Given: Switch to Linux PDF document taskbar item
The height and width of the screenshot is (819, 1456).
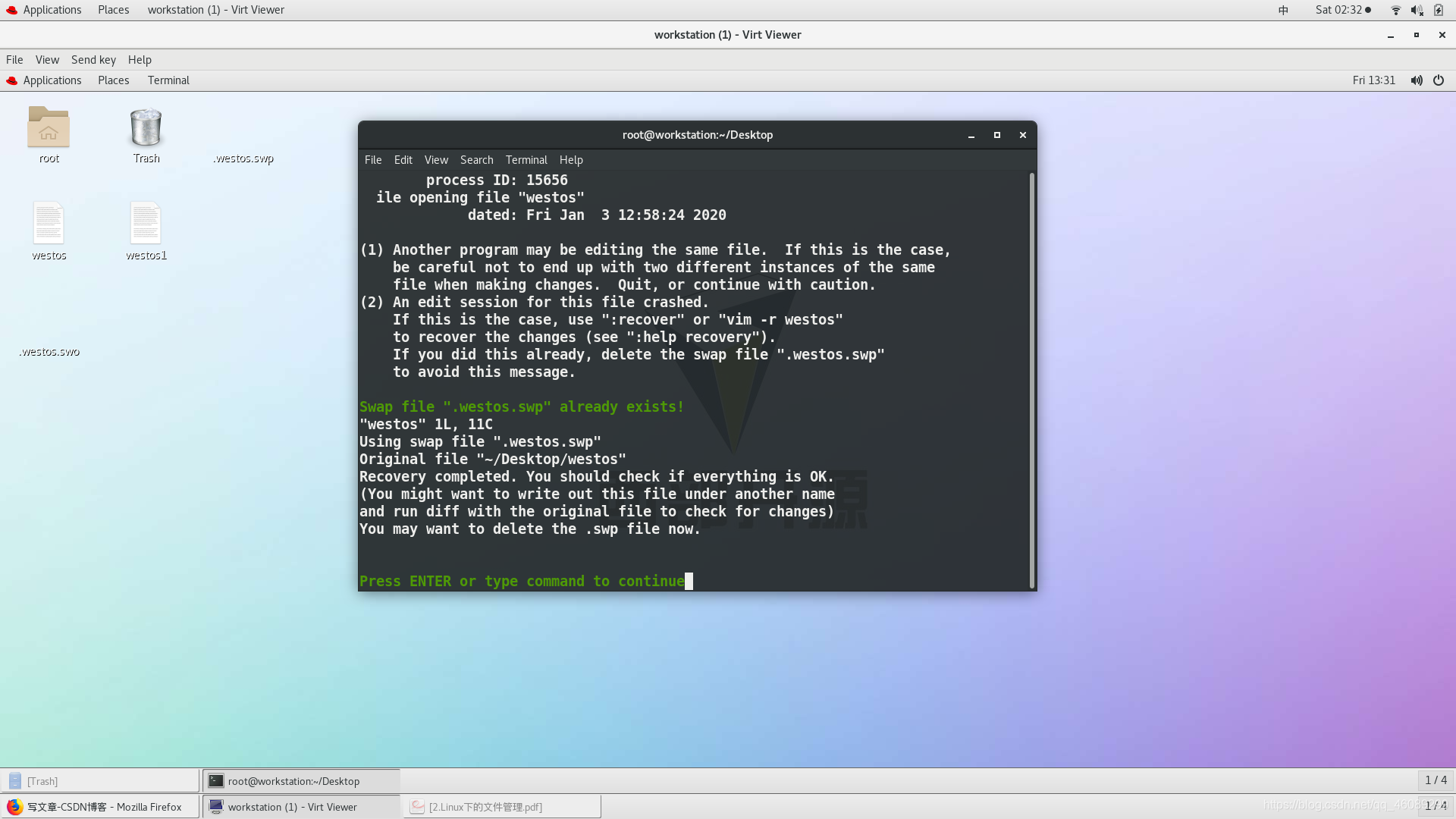Looking at the screenshot, I should (502, 807).
